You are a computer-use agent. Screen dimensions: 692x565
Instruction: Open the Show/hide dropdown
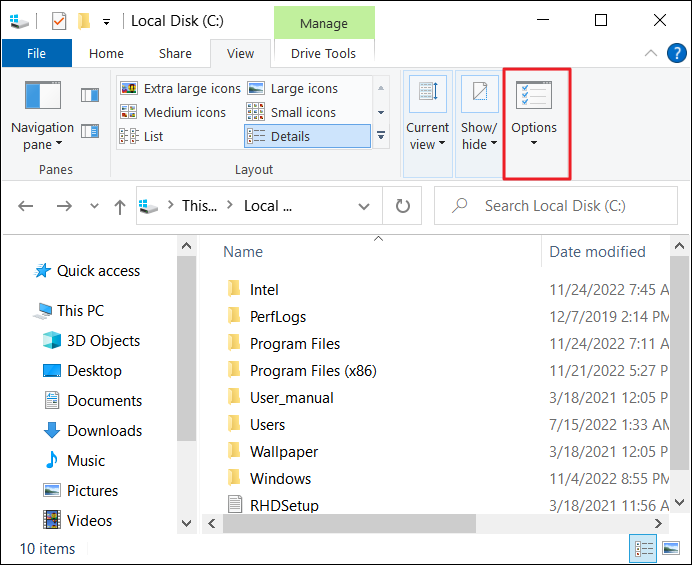(x=479, y=124)
